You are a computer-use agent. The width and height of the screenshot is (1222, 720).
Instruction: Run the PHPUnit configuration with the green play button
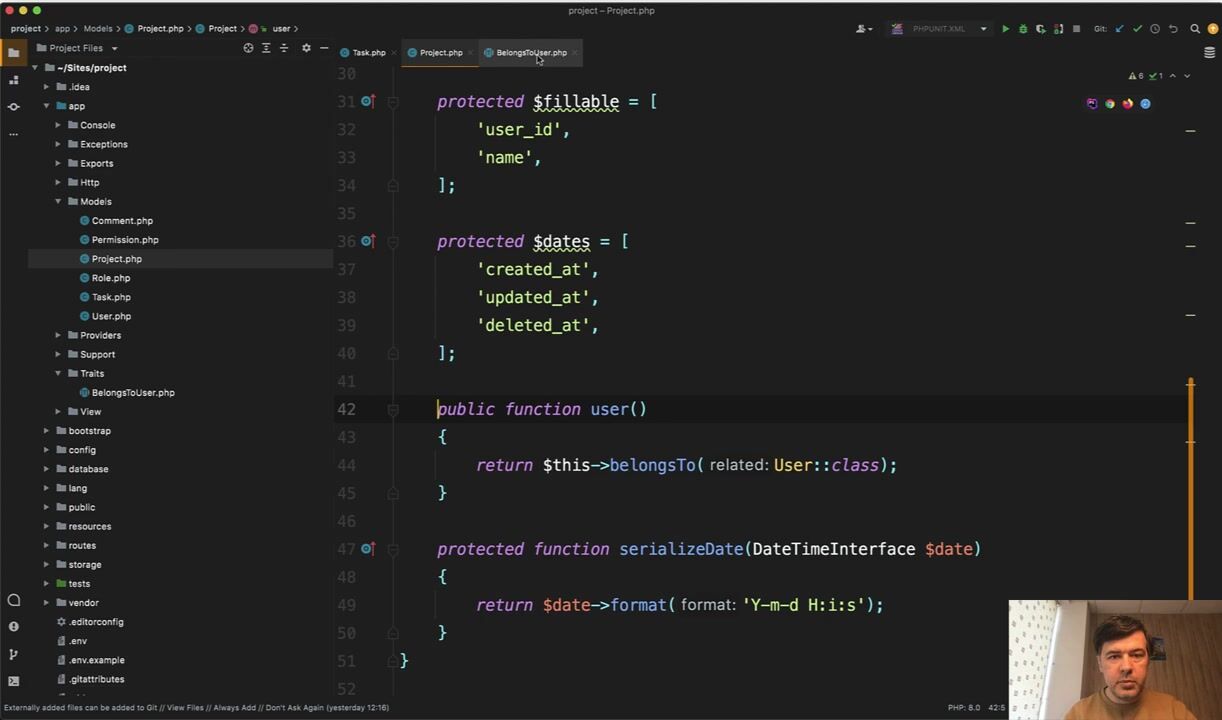1005,29
